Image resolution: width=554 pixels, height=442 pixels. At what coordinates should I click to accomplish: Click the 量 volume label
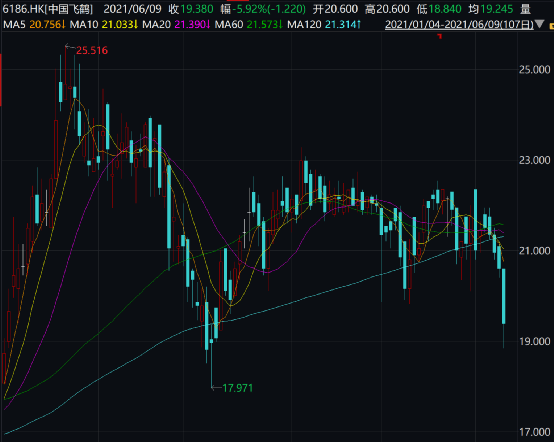pos(526,9)
